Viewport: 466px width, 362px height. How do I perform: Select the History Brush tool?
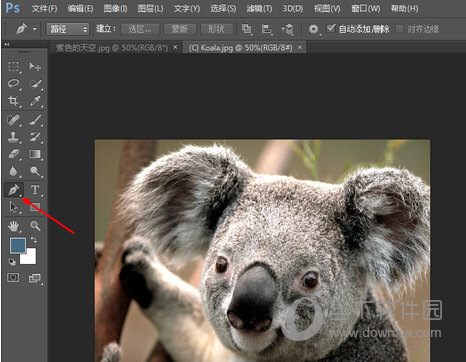pyautogui.click(x=35, y=137)
